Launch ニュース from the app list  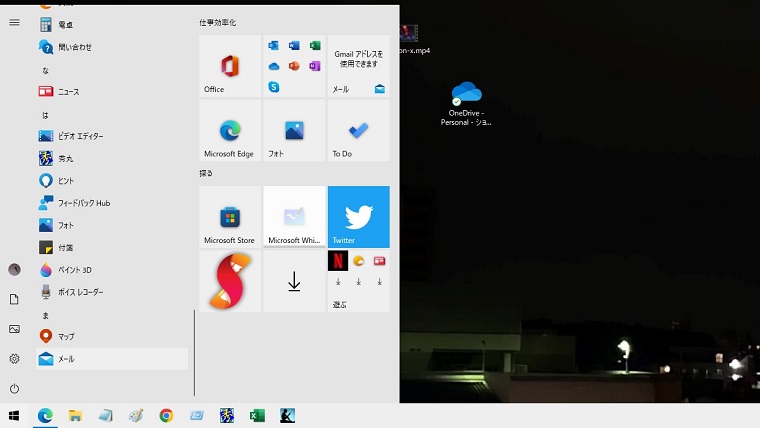coord(112,92)
